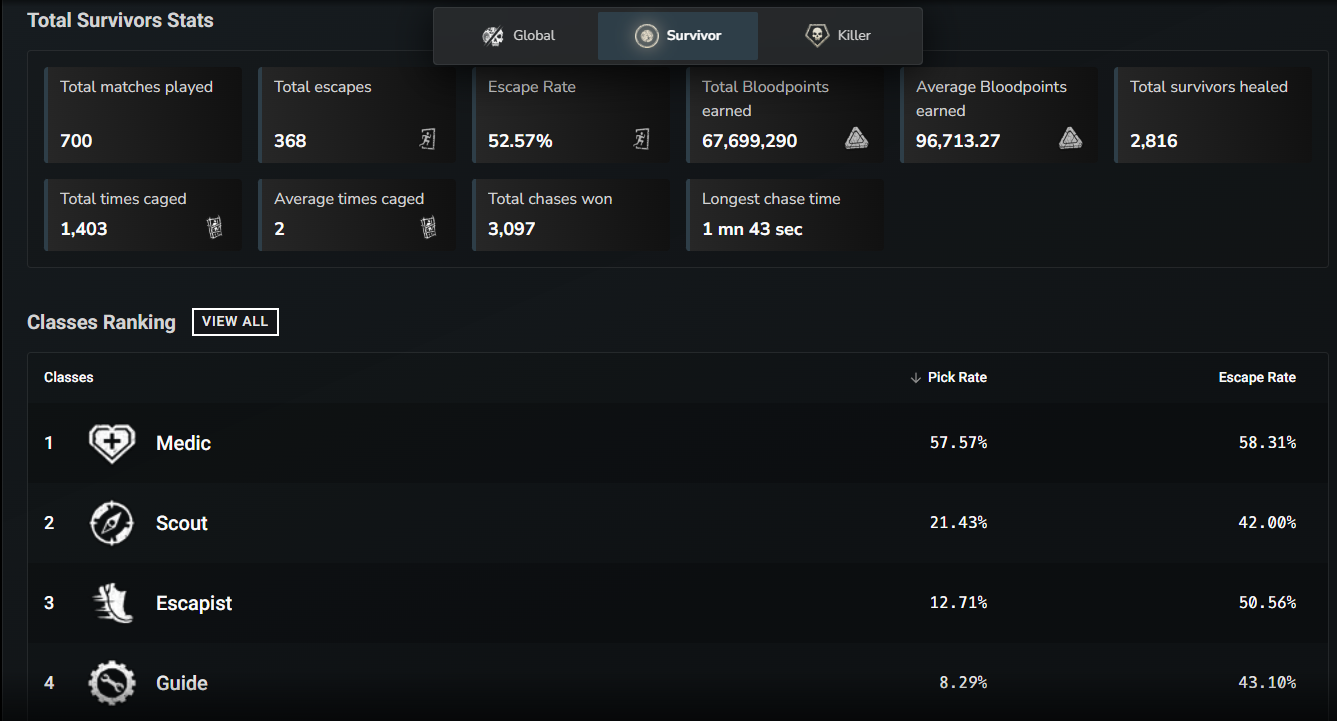Screen dimensions: 1337x721
Task: Click the 1 mn 43 sec value
Action: pos(752,229)
